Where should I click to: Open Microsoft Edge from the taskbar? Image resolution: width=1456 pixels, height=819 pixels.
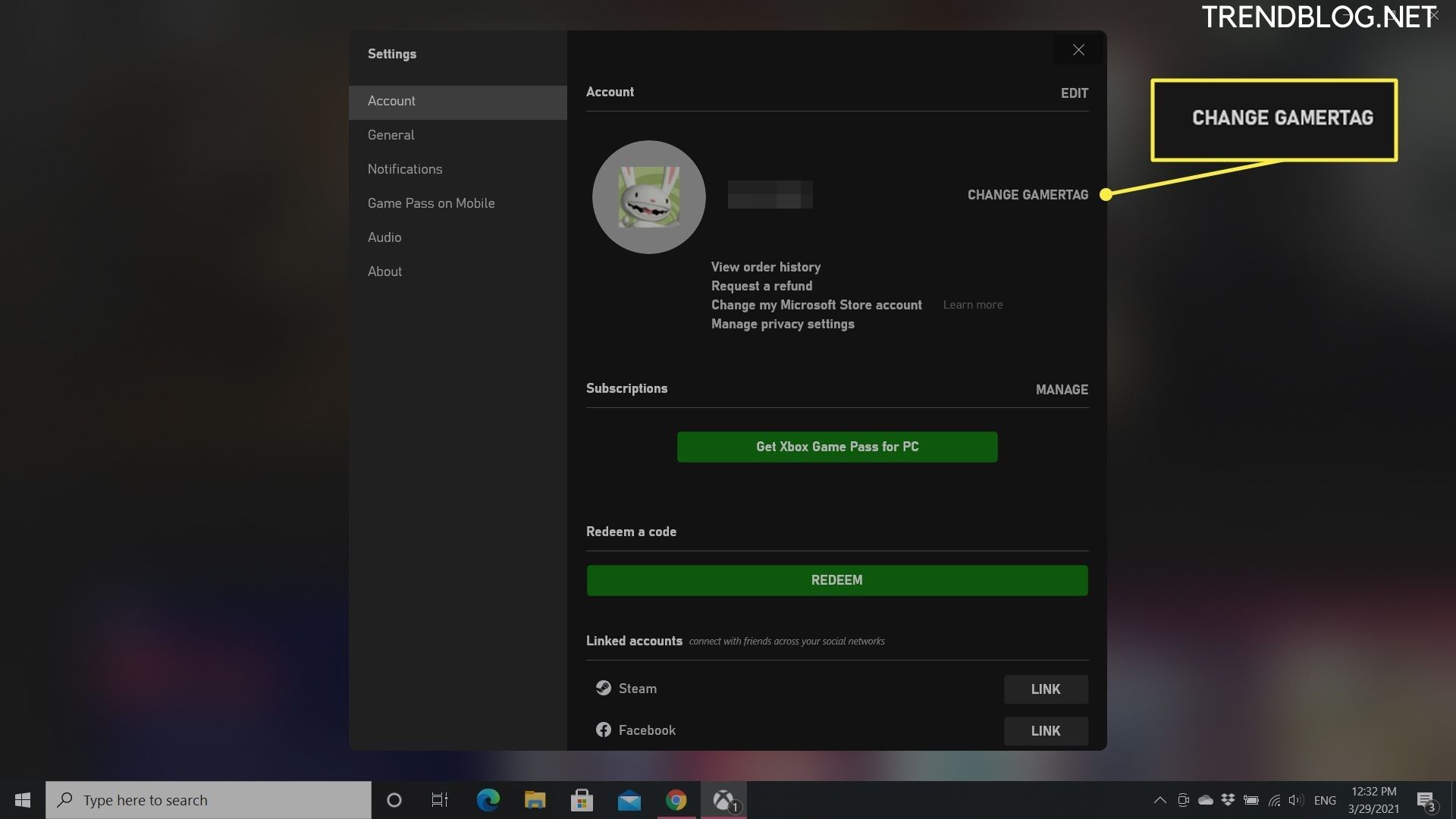(x=487, y=799)
